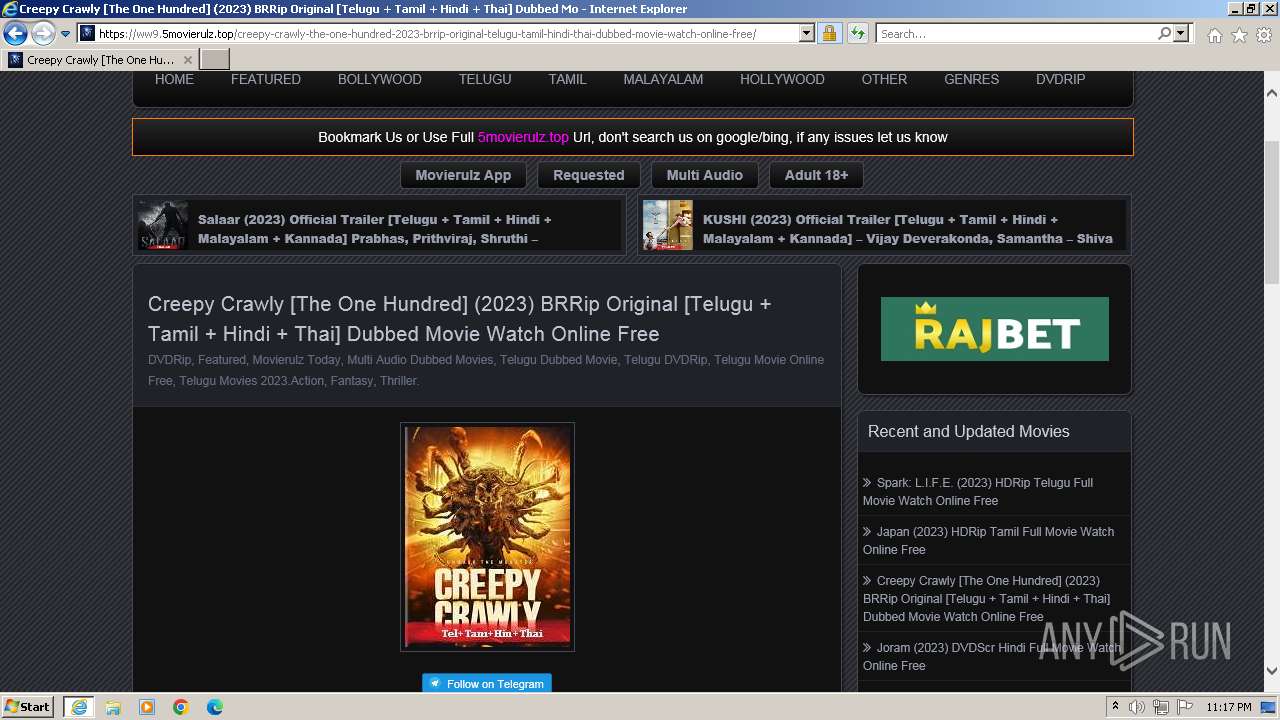Screen dimensions: 1280x720
Task: Open Internet Explorer from taskbar
Action: [x=79, y=707]
